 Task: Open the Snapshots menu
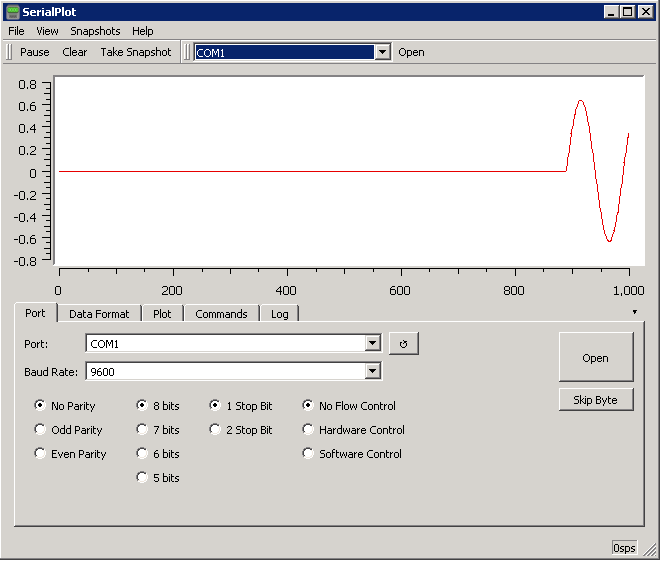(95, 31)
